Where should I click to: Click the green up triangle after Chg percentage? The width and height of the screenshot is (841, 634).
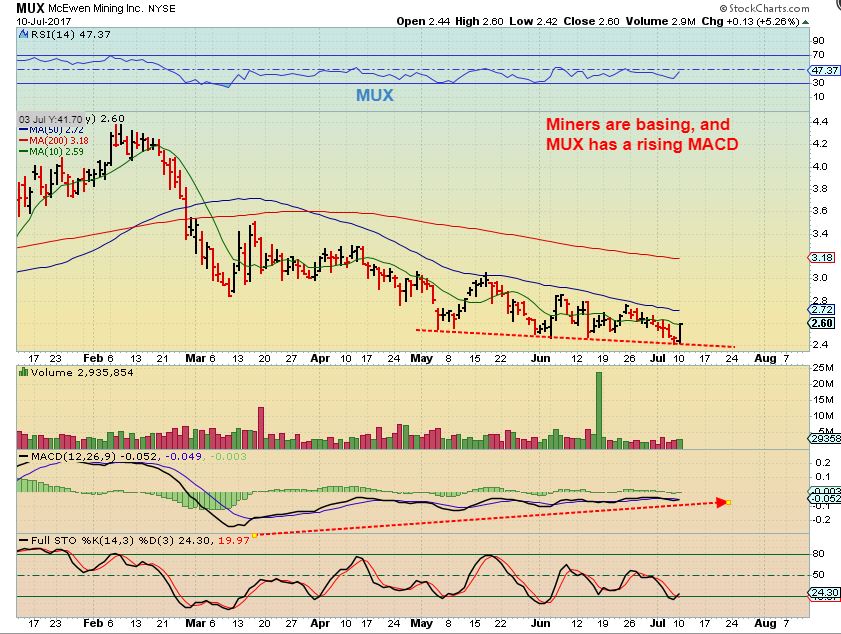(806, 22)
